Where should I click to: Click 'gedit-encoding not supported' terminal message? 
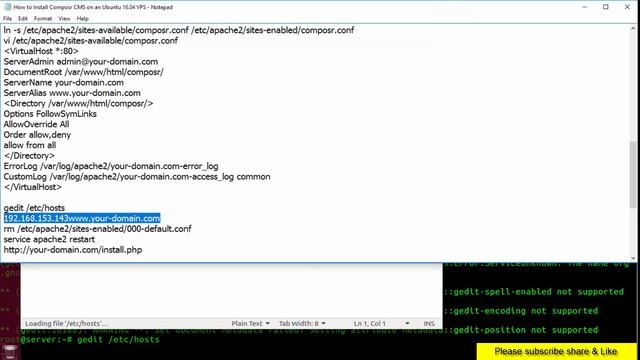click(521, 311)
